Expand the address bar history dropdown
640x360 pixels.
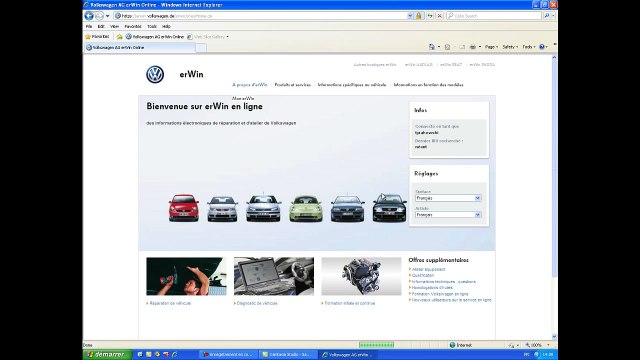click(410, 16)
